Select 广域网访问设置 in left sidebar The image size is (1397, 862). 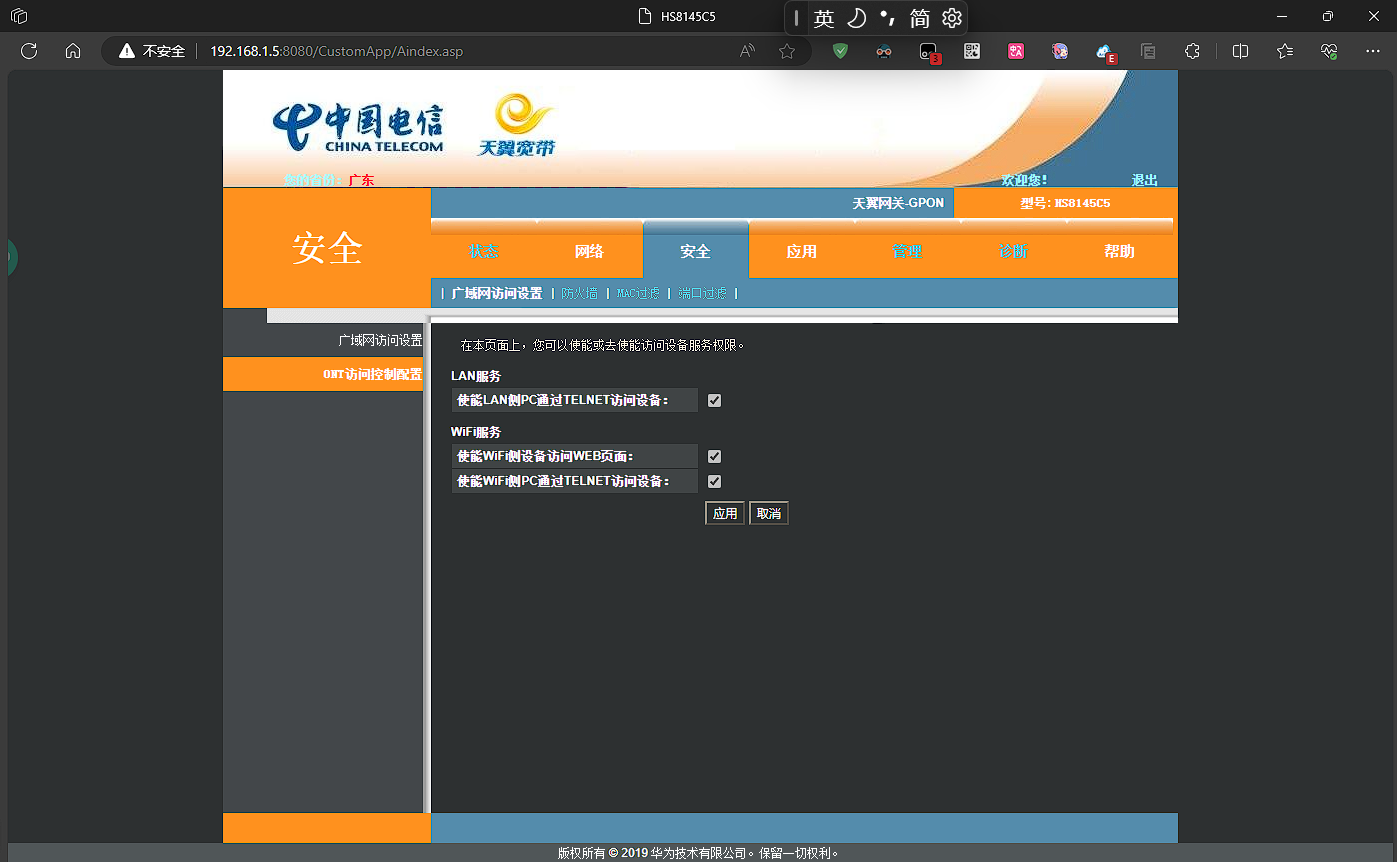[x=380, y=340]
